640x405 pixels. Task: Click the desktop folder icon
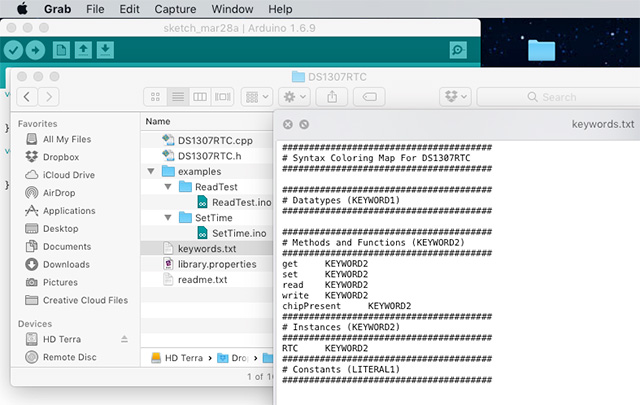541,50
